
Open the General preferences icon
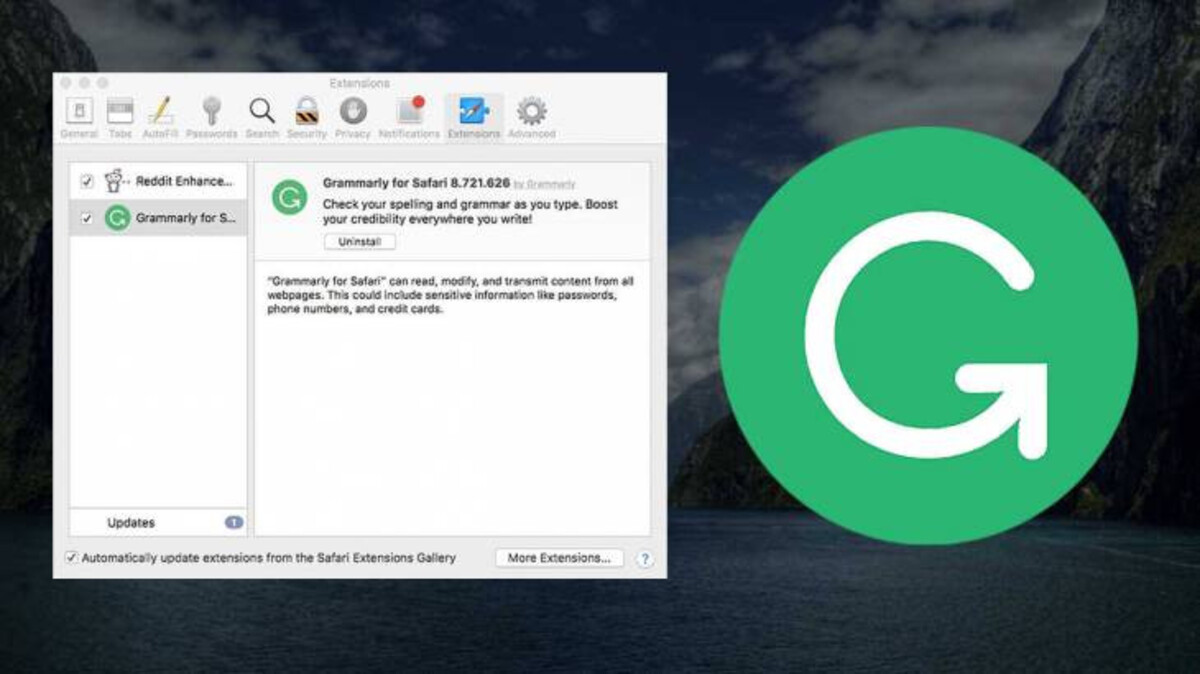(x=78, y=110)
